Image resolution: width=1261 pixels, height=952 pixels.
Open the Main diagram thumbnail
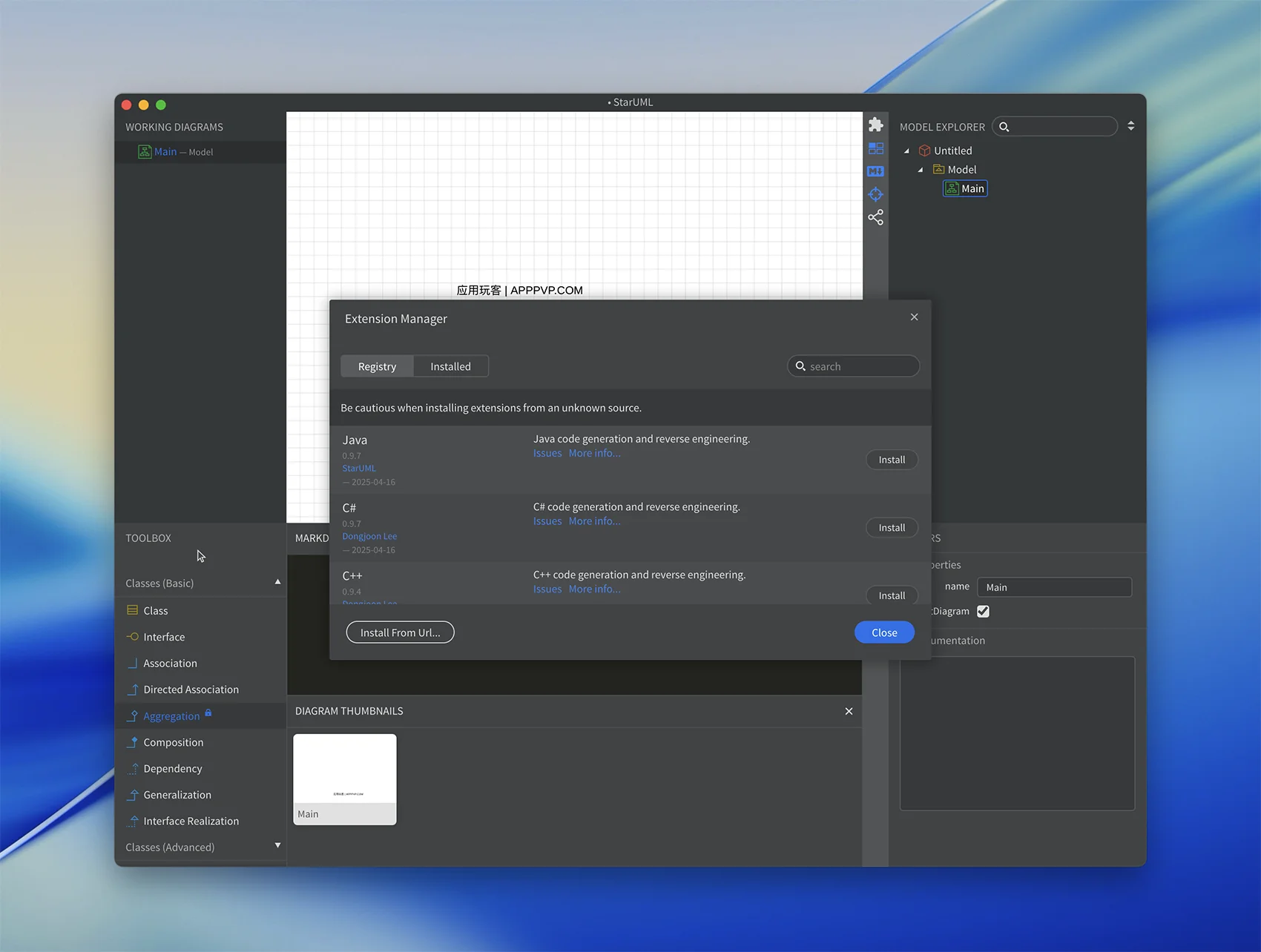(x=345, y=779)
